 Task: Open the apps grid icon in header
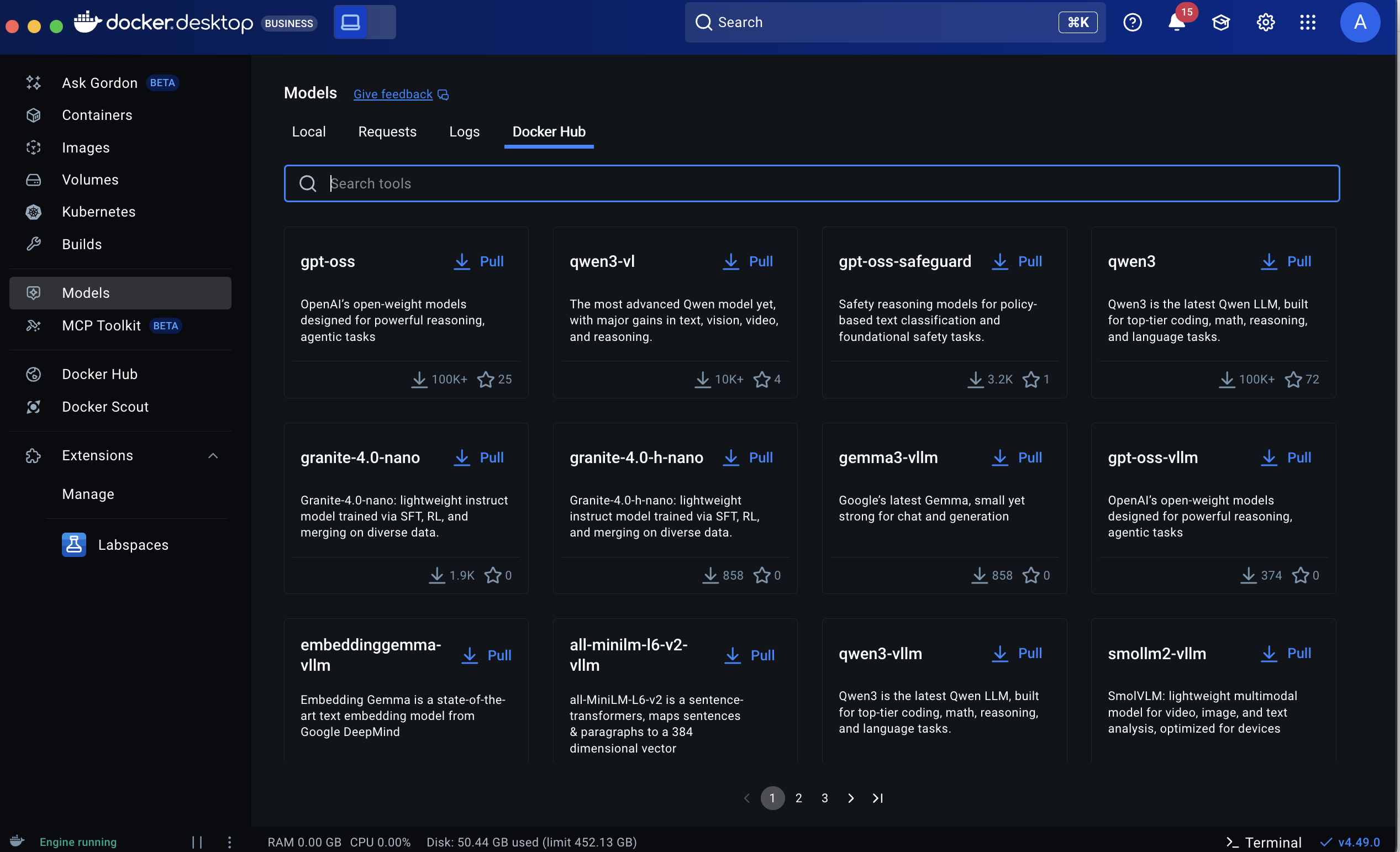[x=1307, y=23]
